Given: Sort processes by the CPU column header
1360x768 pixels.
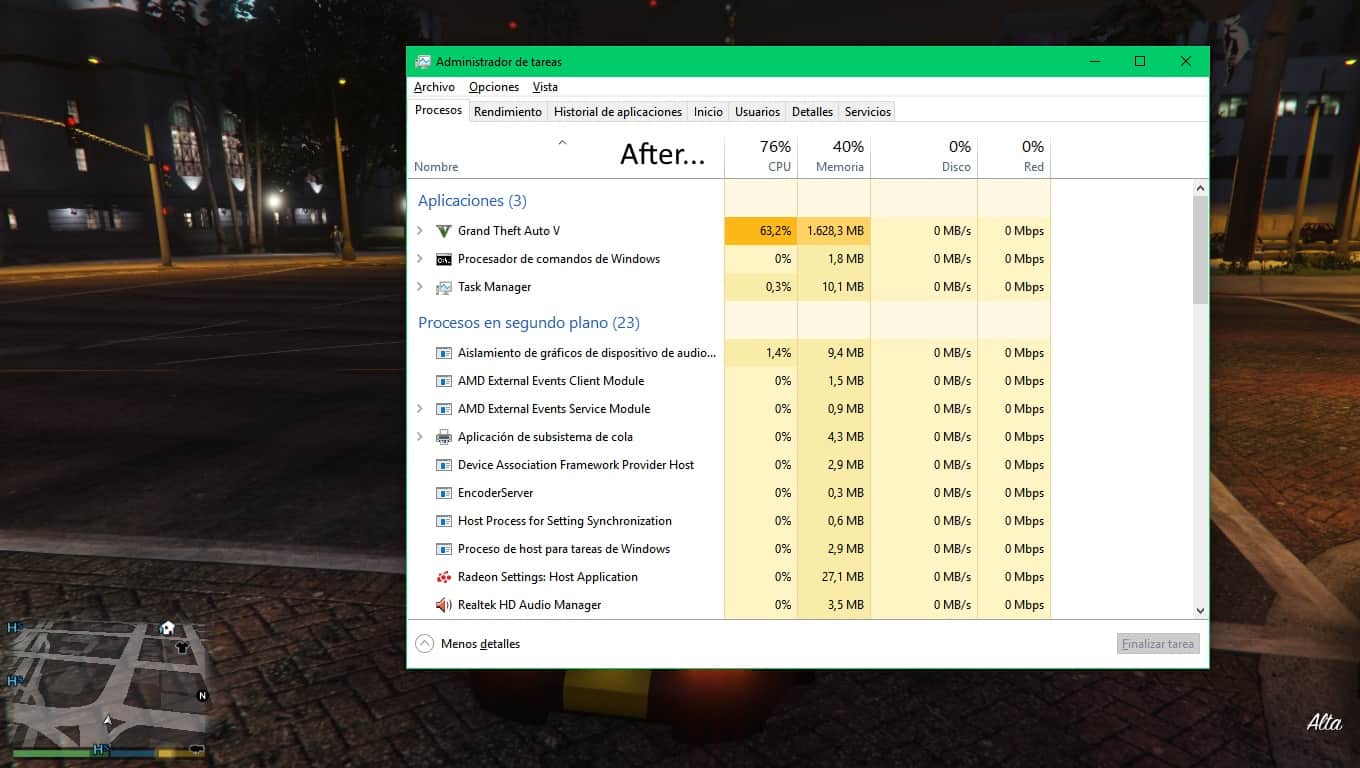Looking at the screenshot, I should (x=761, y=155).
